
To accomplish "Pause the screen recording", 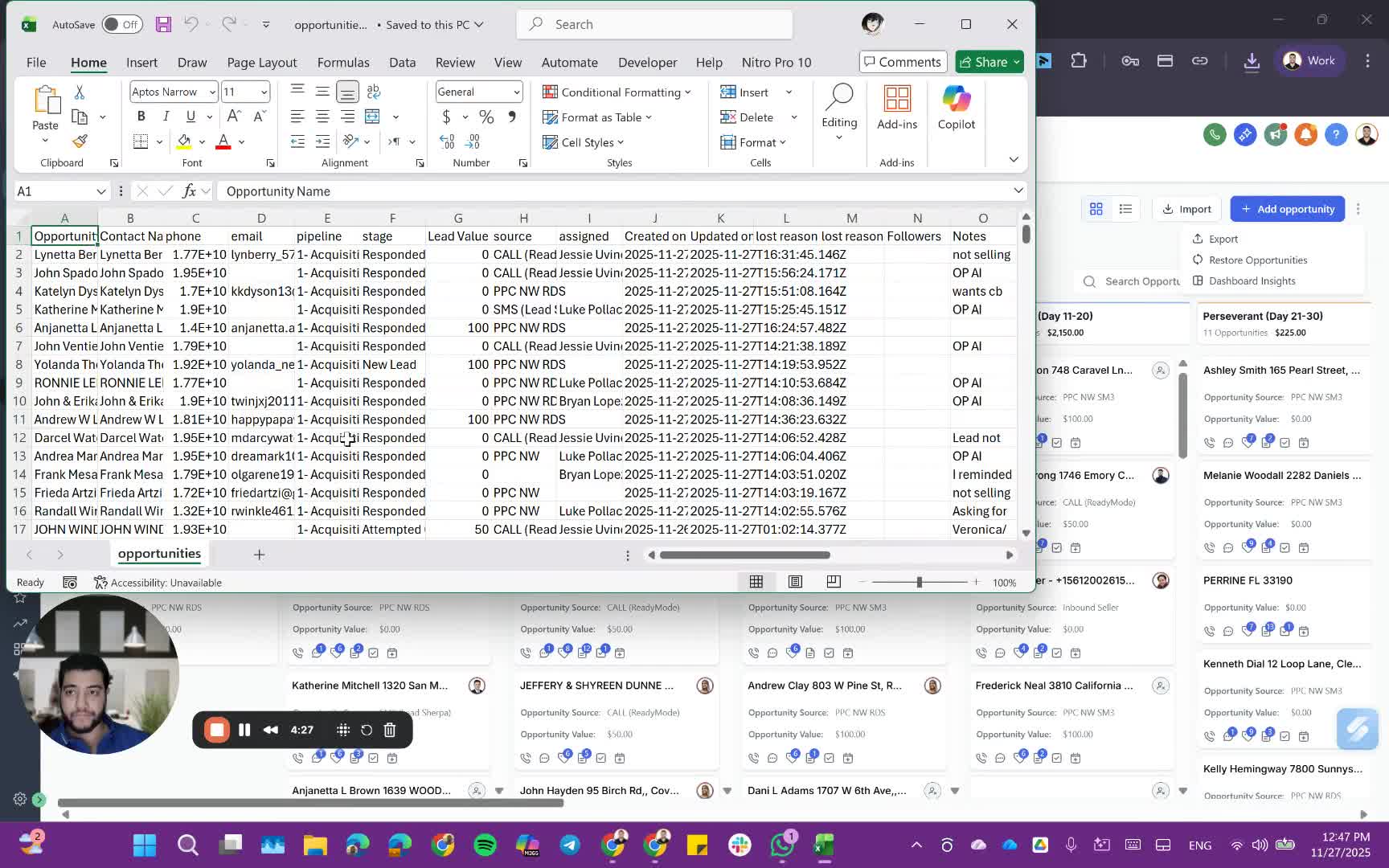I will pos(244,730).
